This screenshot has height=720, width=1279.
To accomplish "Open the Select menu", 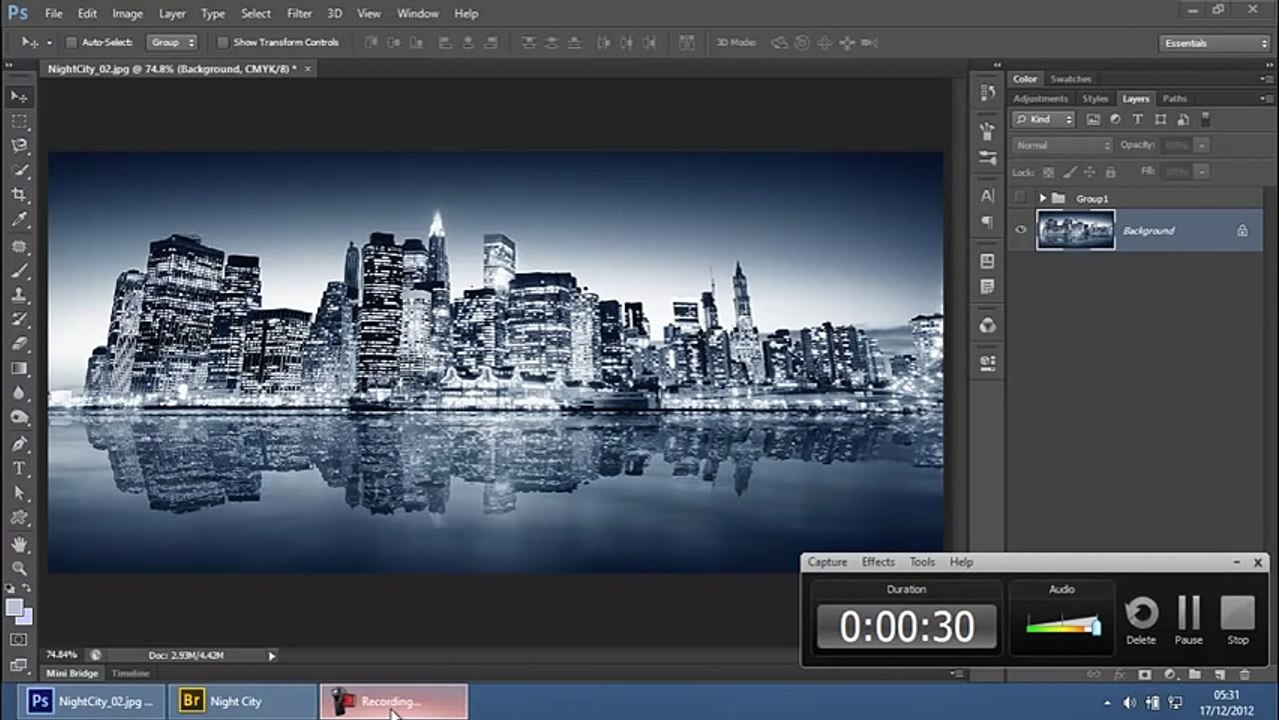I will pos(256,14).
